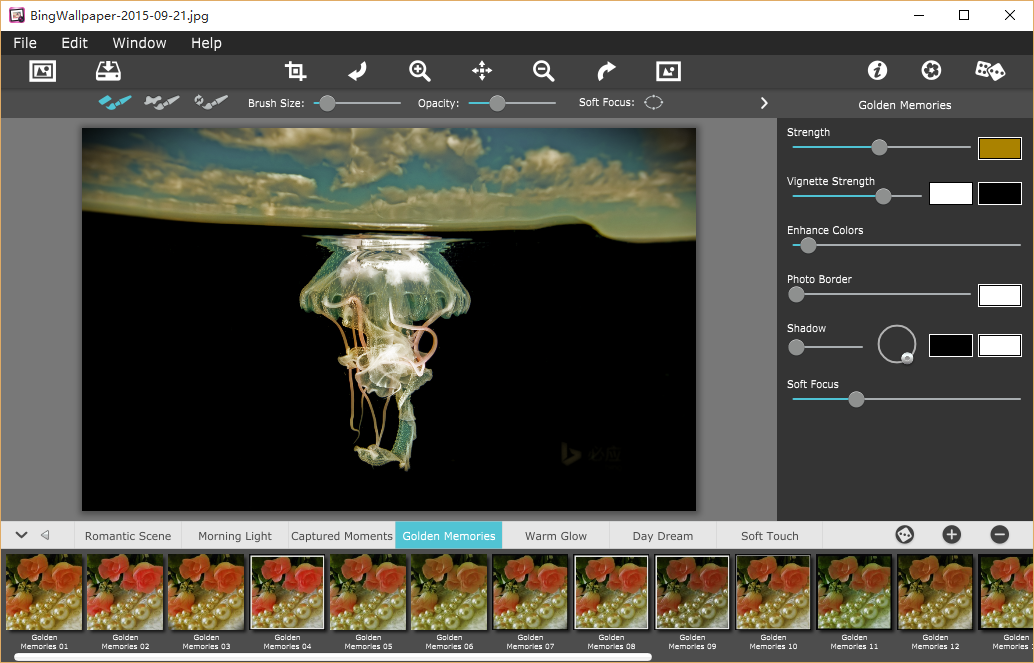Select the blue paint brush mode
The height and width of the screenshot is (663, 1034).
click(x=115, y=102)
